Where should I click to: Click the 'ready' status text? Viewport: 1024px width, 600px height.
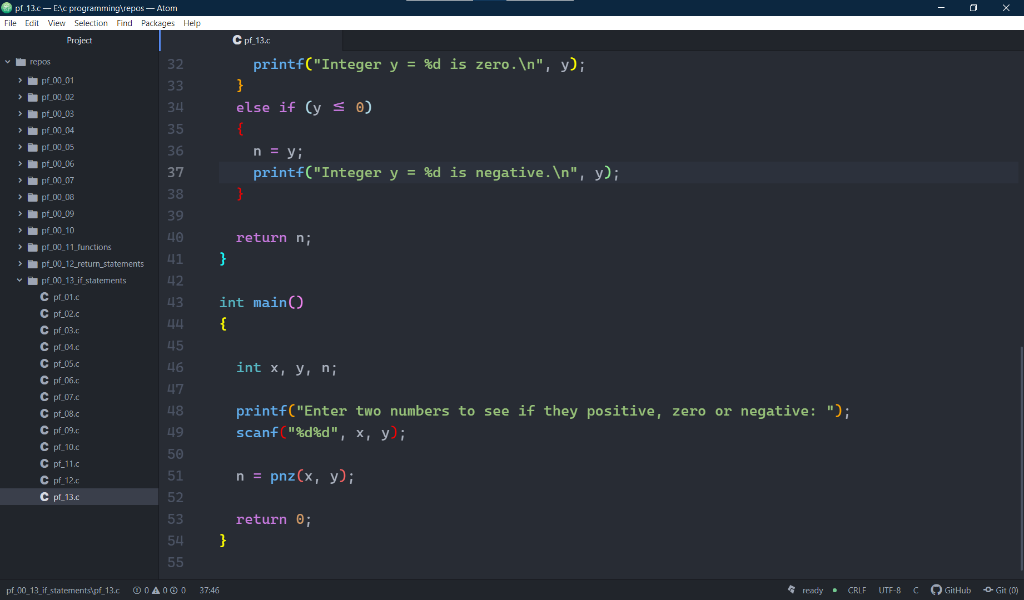(812, 590)
